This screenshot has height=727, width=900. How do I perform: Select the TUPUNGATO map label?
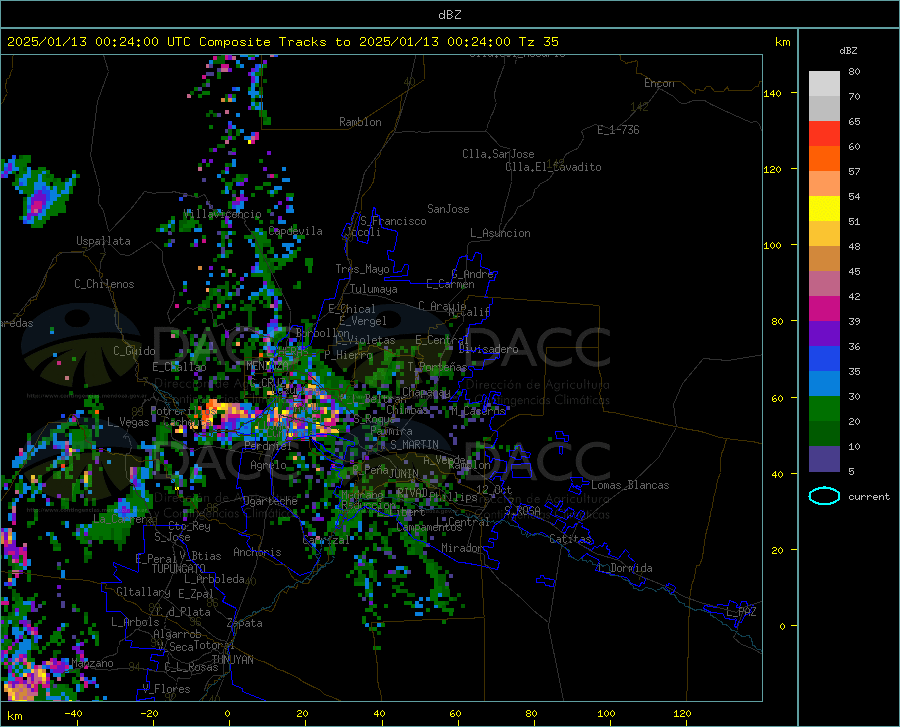click(179, 569)
